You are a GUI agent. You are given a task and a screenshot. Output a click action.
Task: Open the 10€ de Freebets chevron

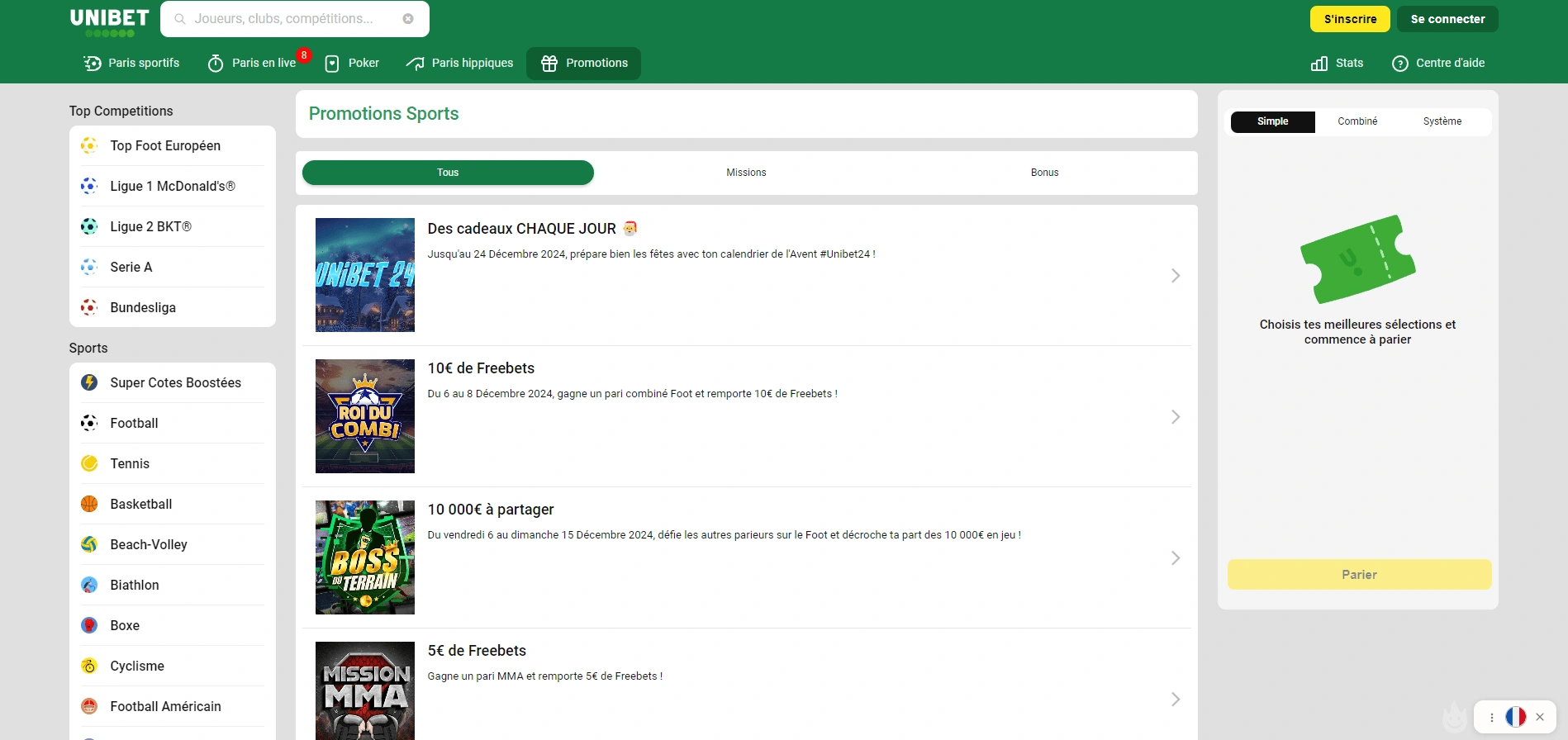click(1175, 417)
